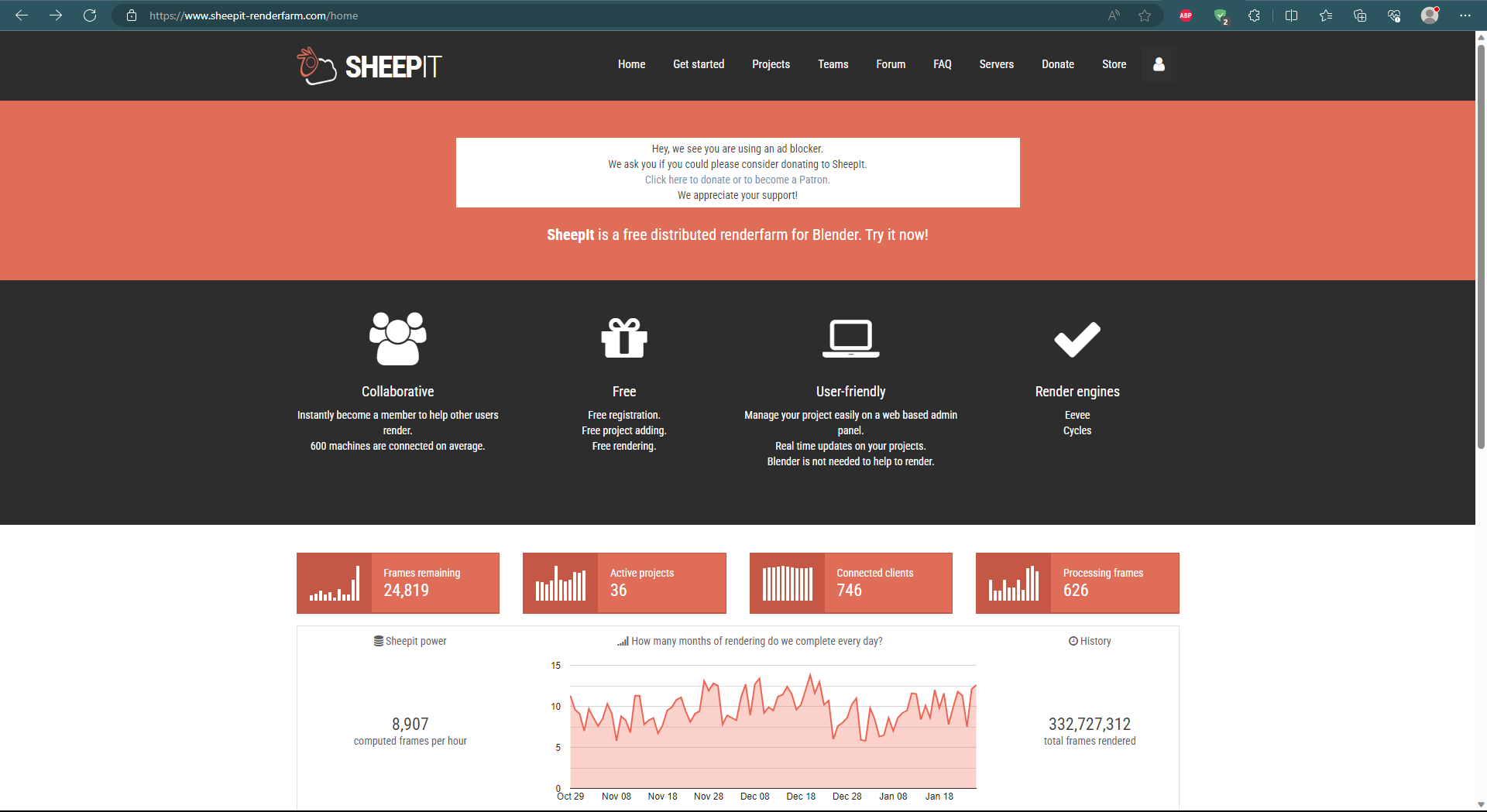
Task: Go to the Servers page
Action: (x=996, y=64)
